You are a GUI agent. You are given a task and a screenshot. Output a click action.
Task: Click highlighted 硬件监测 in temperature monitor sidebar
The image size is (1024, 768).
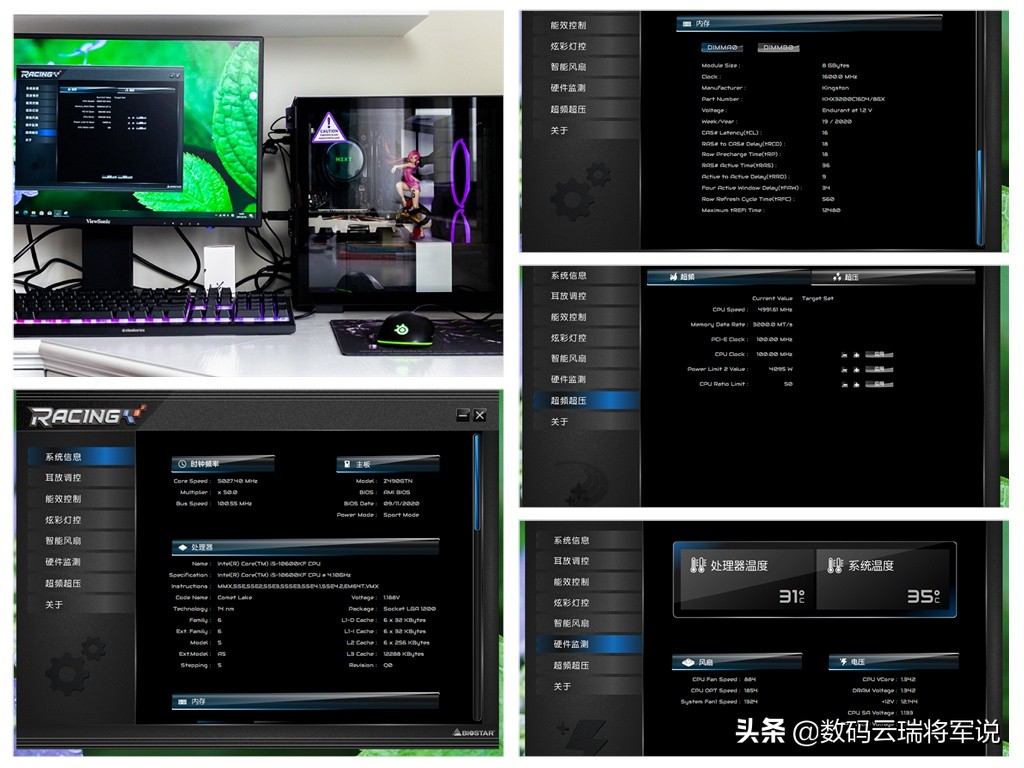point(588,644)
